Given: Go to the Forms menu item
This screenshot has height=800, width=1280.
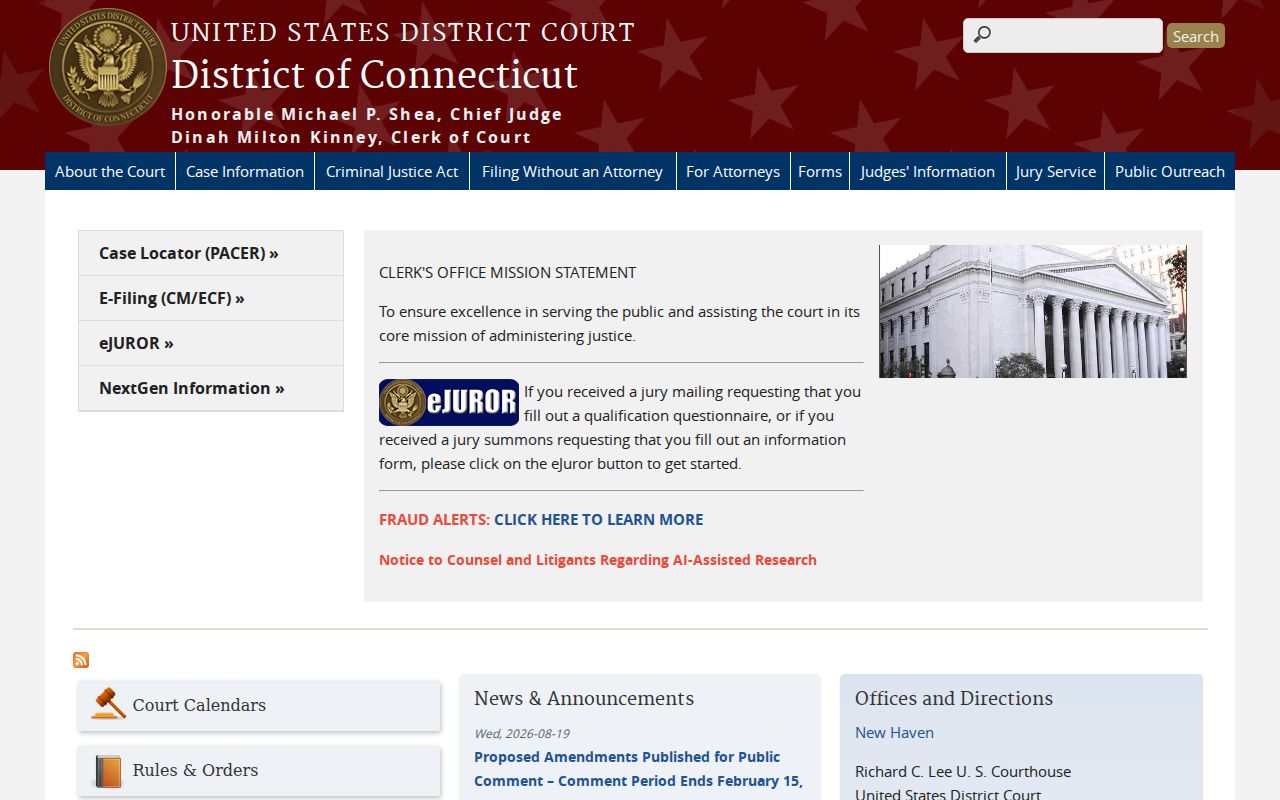Looking at the screenshot, I should [820, 171].
